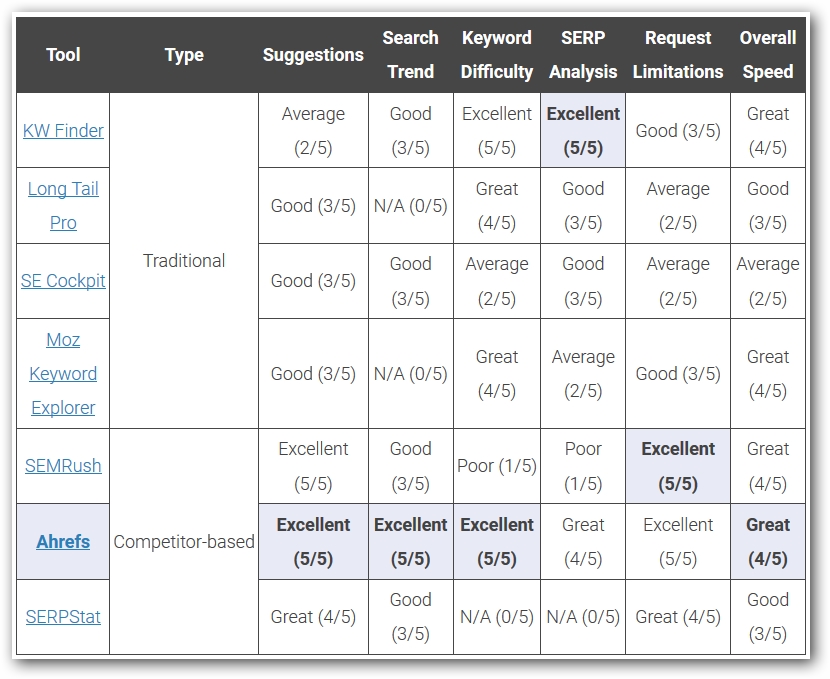The height and width of the screenshot is (679, 830).
Task: Click the Request Limitations column header
Action: click(x=678, y=55)
